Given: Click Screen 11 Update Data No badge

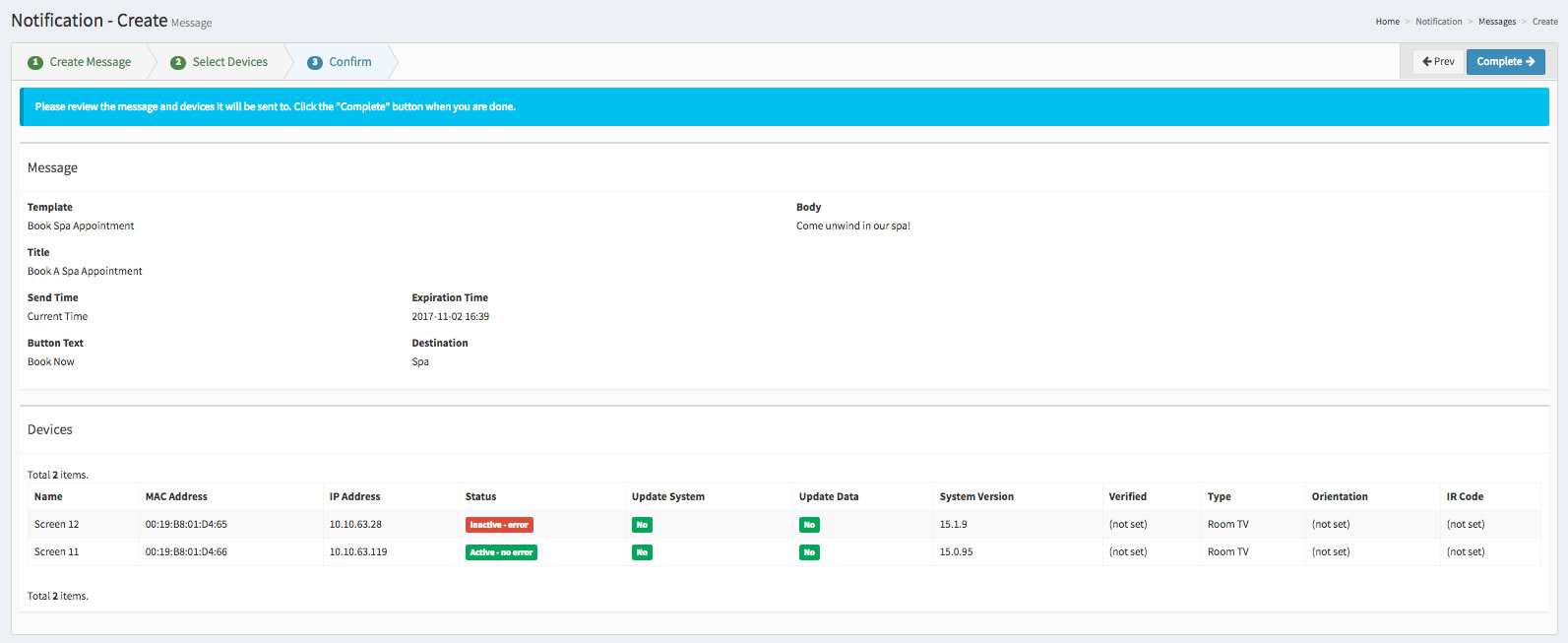Looking at the screenshot, I should coord(809,552).
